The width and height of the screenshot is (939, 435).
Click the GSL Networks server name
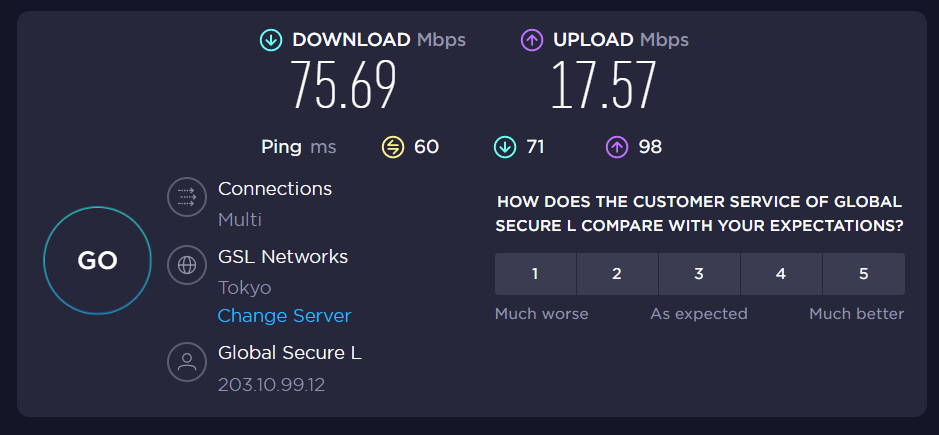(283, 257)
